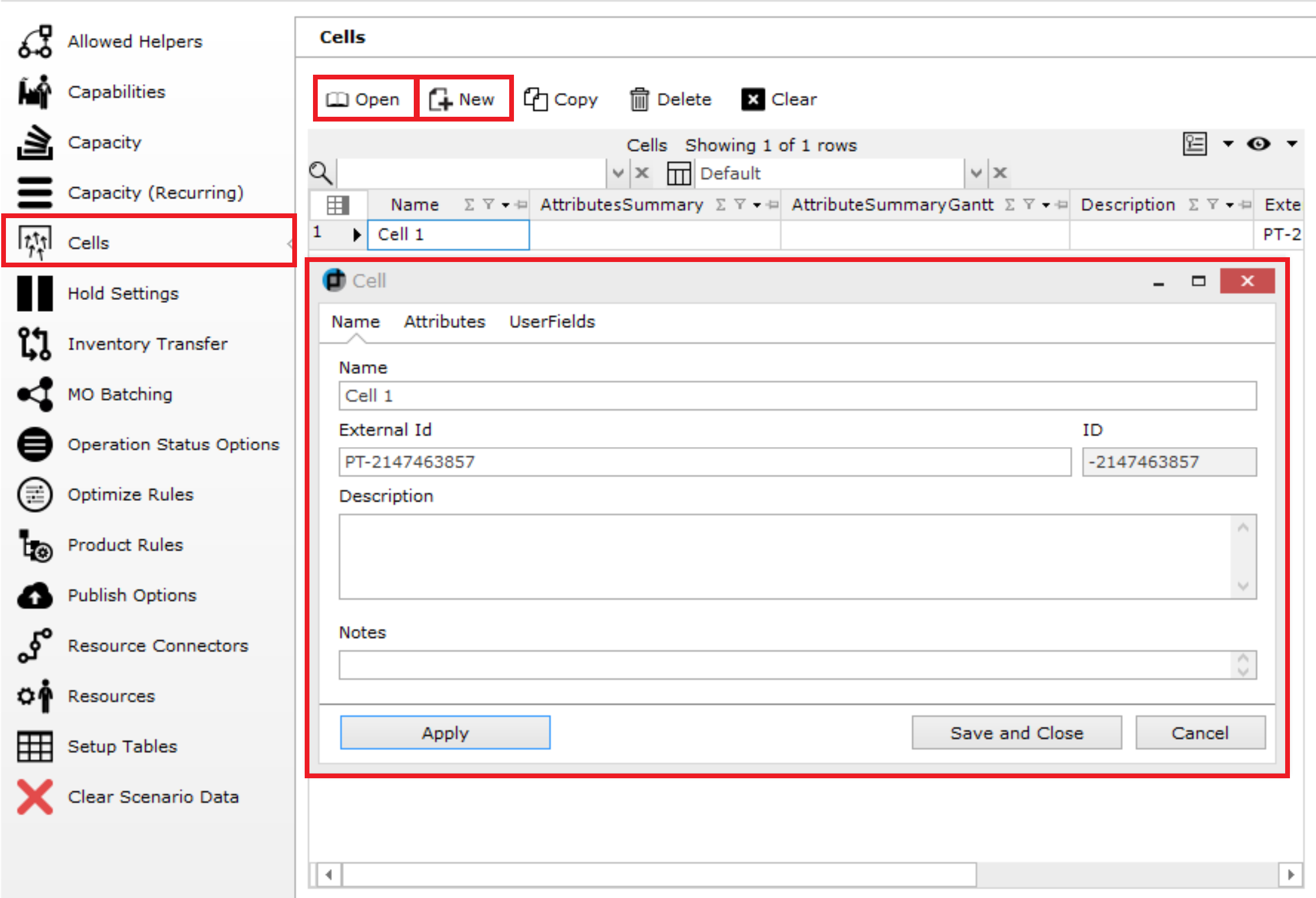The width and height of the screenshot is (1316, 898).
Task: Open Operation Status Options in the sidebar
Action: (173, 445)
